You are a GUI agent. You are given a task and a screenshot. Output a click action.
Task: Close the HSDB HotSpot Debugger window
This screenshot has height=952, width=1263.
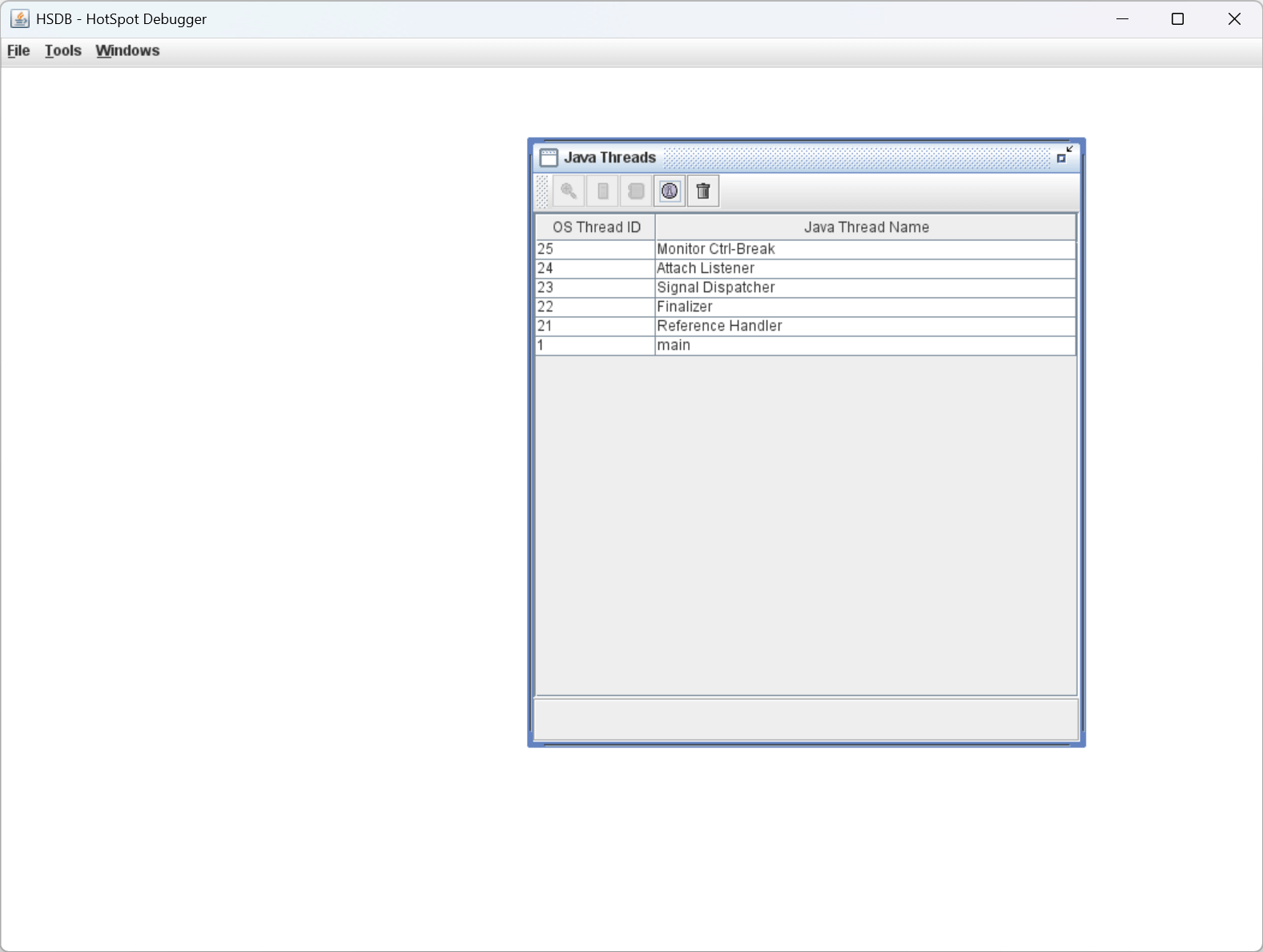click(1233, 18)
